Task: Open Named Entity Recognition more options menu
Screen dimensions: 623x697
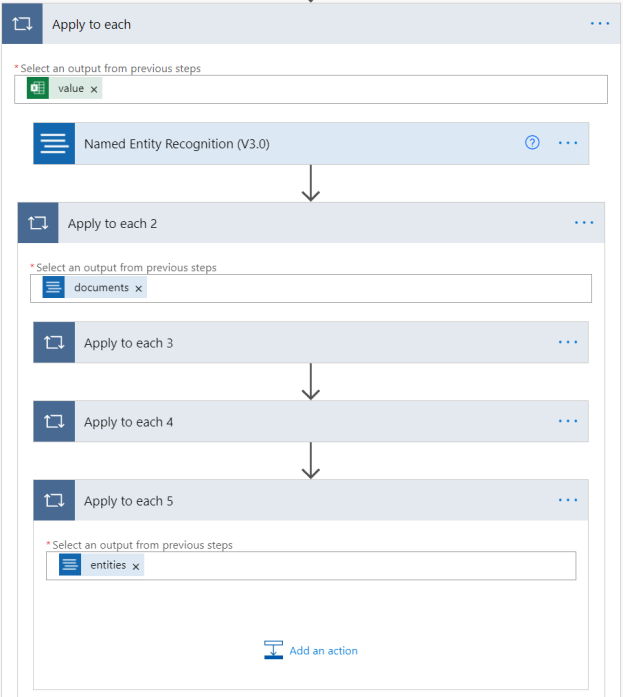Action: pos(568,143)
